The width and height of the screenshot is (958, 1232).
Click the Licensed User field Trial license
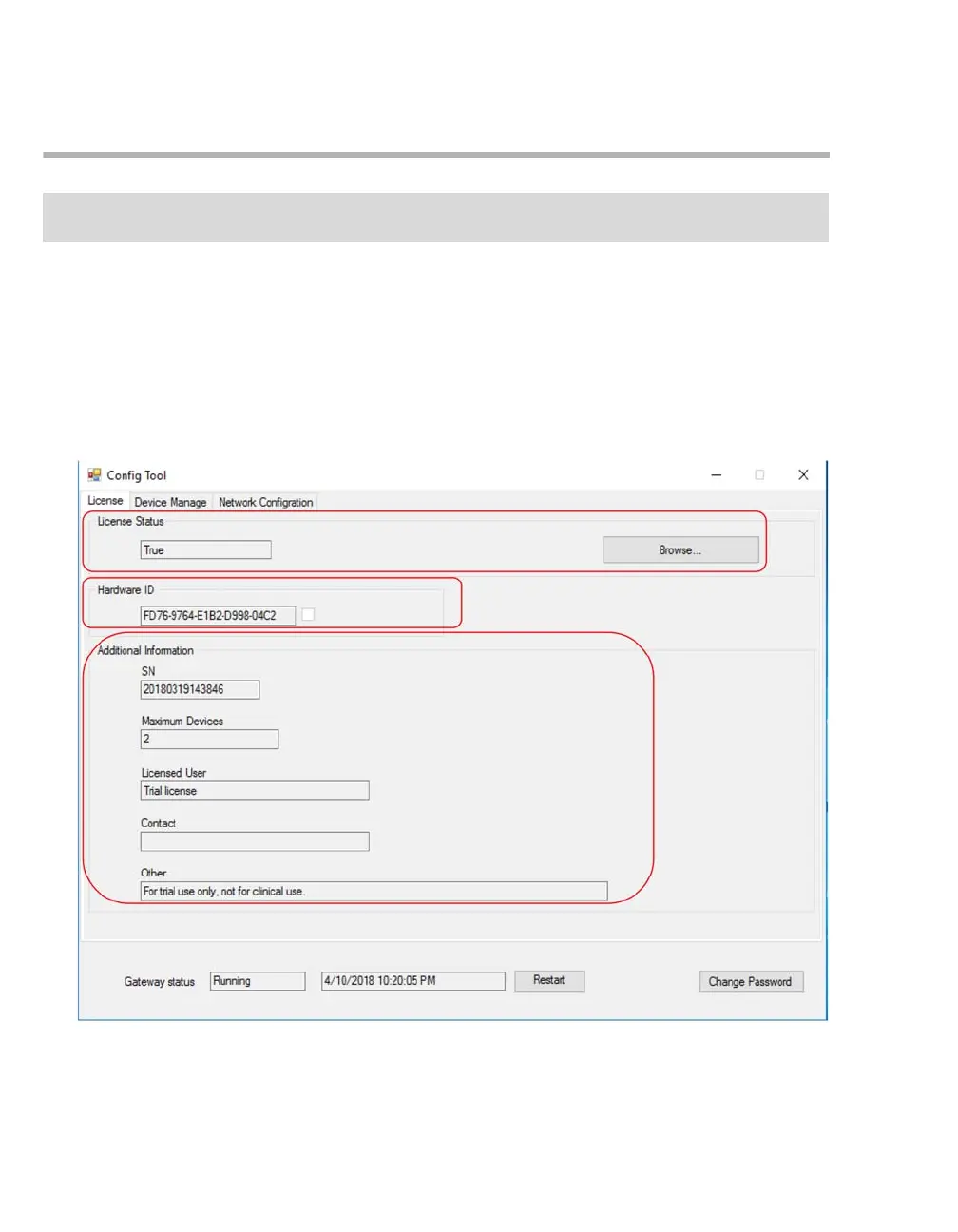pos(255,791)
